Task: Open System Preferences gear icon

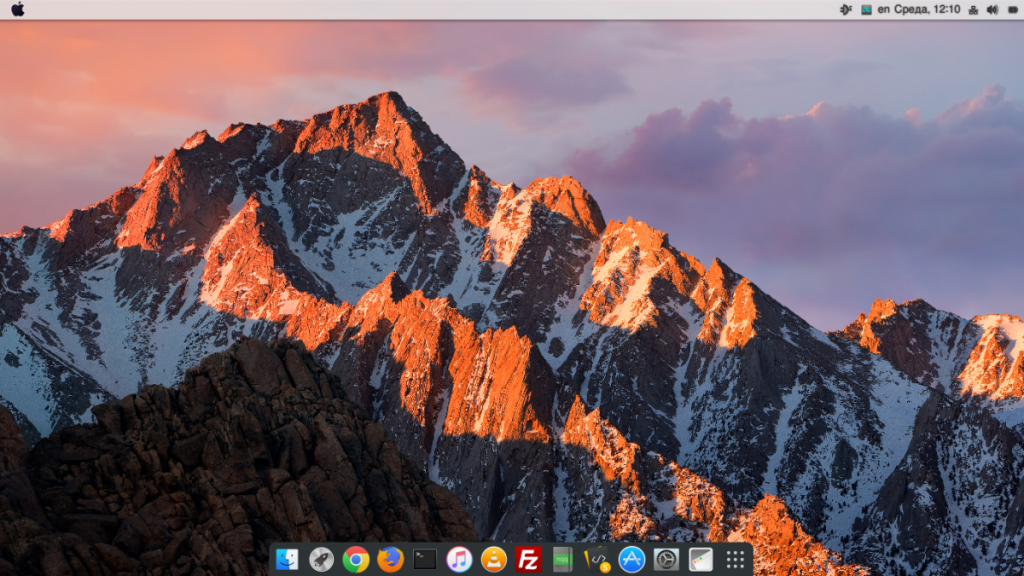Action: pos(666,560)
